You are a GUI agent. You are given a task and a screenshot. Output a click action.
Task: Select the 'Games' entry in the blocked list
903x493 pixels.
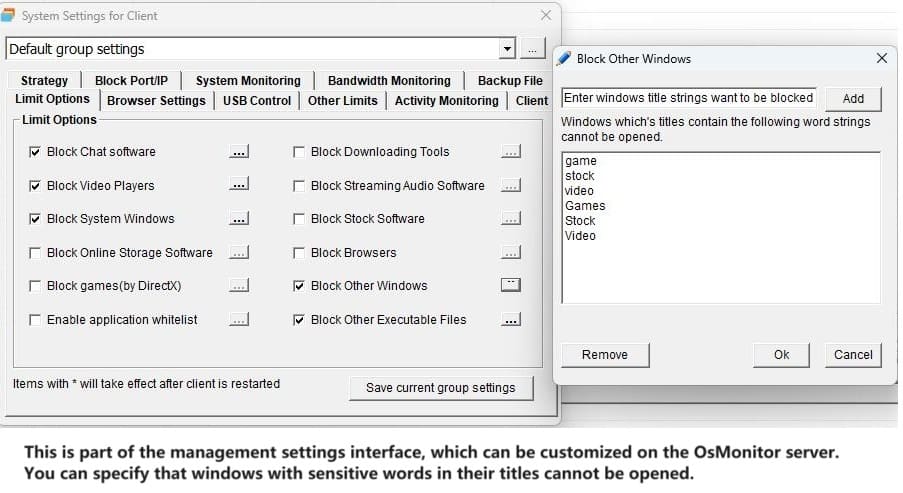click(x=585, y=206)
